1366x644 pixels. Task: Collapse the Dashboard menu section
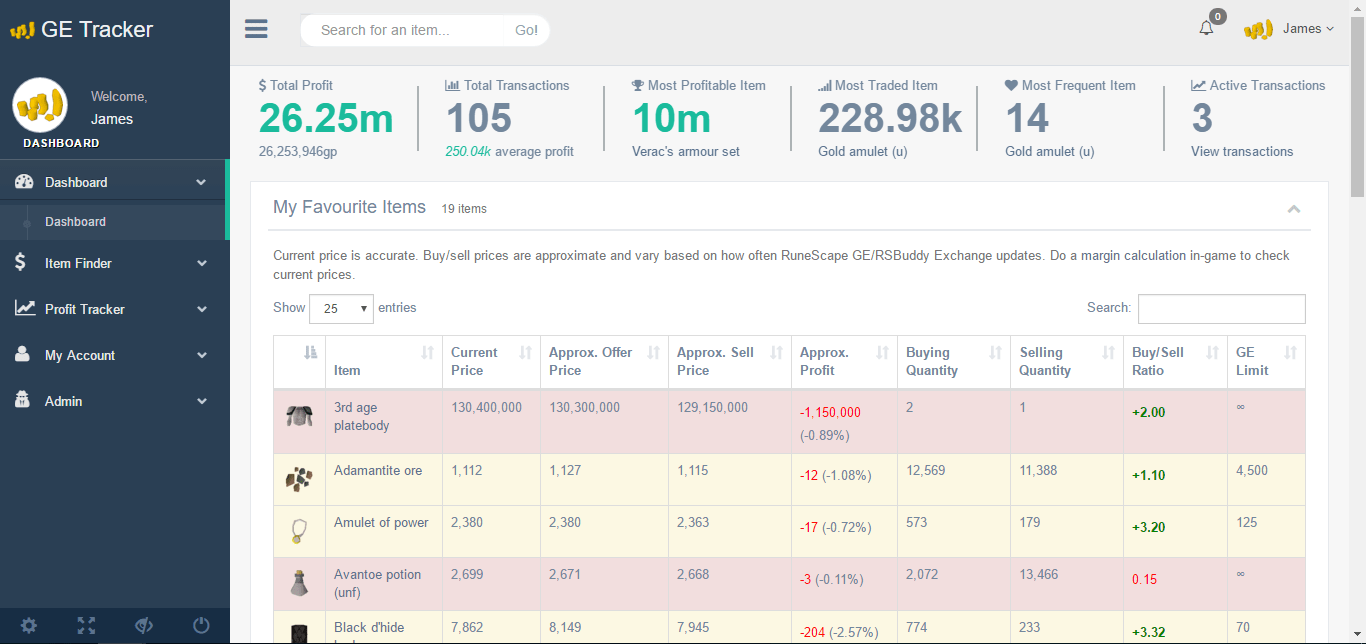(x=114, y=182)
